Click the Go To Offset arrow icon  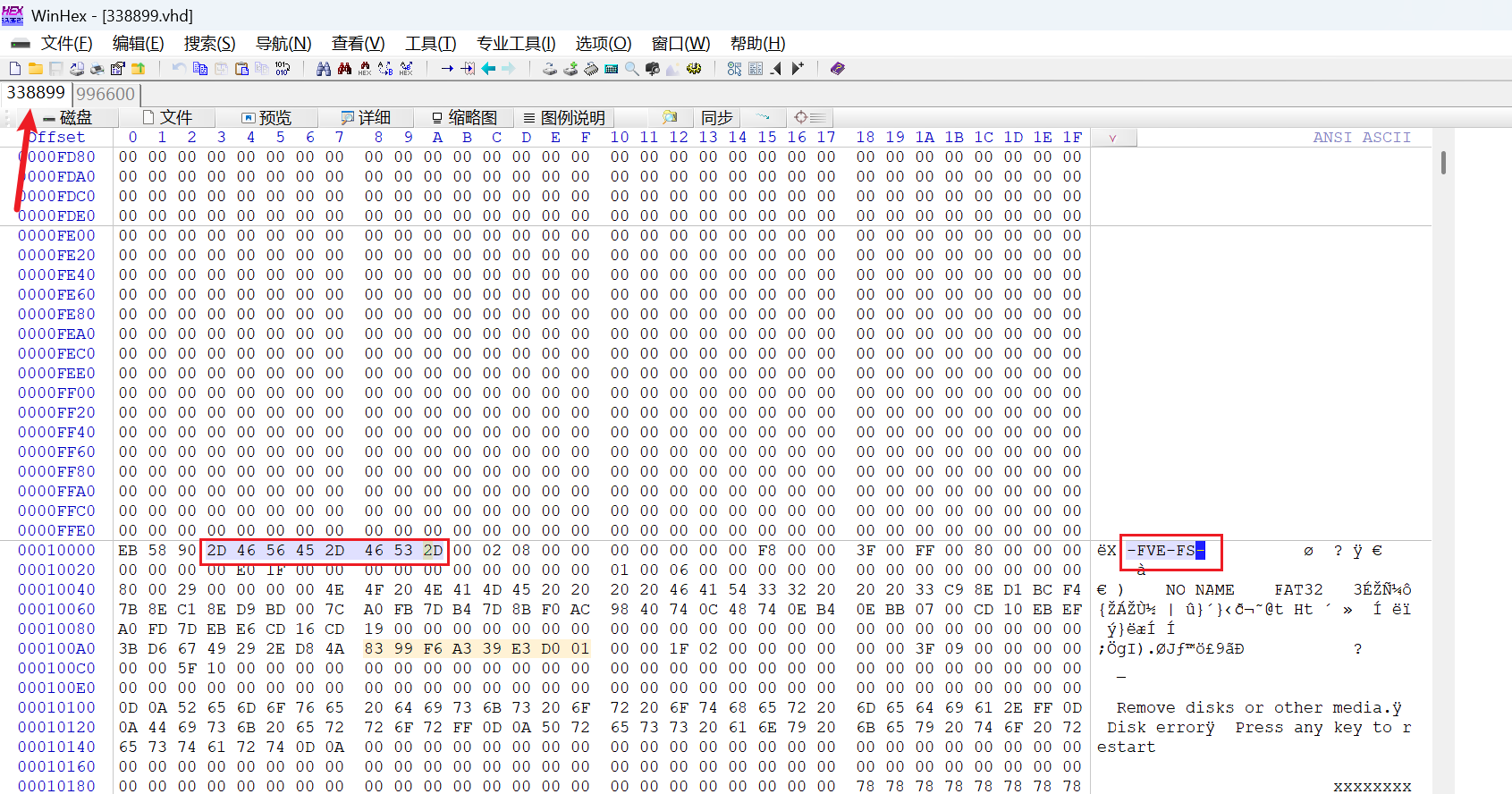click(x=447, y=69)
